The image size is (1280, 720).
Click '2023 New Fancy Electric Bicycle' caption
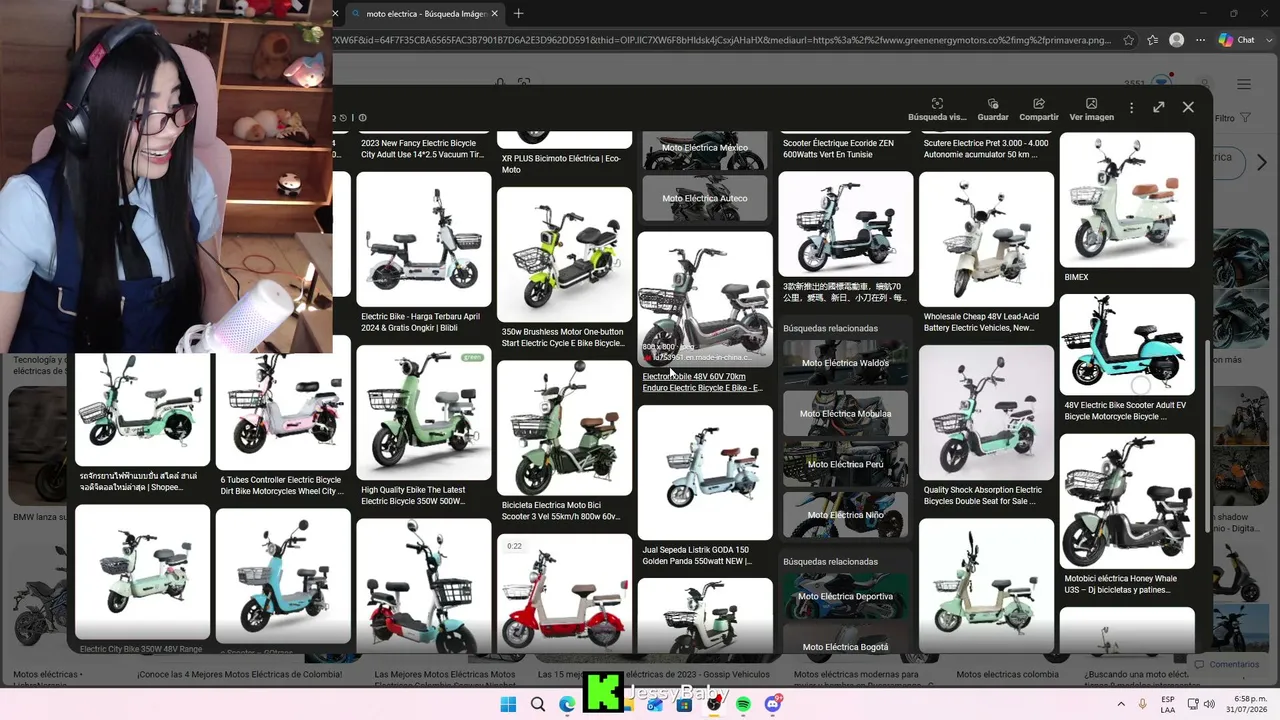click(422, 149)
